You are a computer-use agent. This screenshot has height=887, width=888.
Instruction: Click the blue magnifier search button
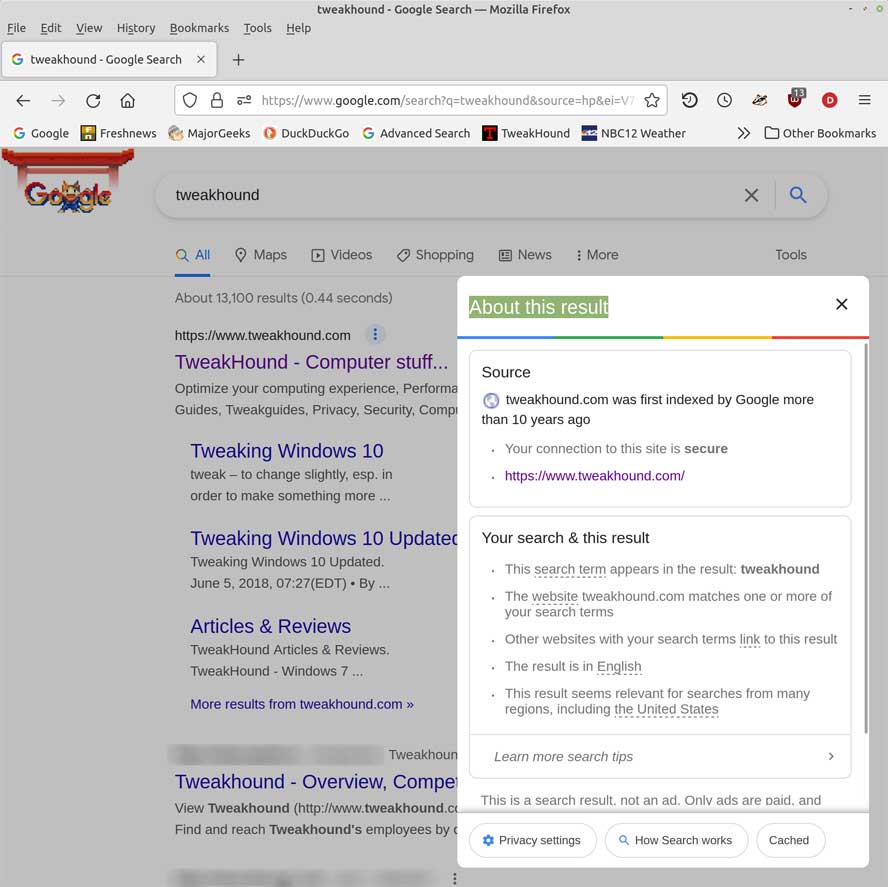click(x=798, y=195)
